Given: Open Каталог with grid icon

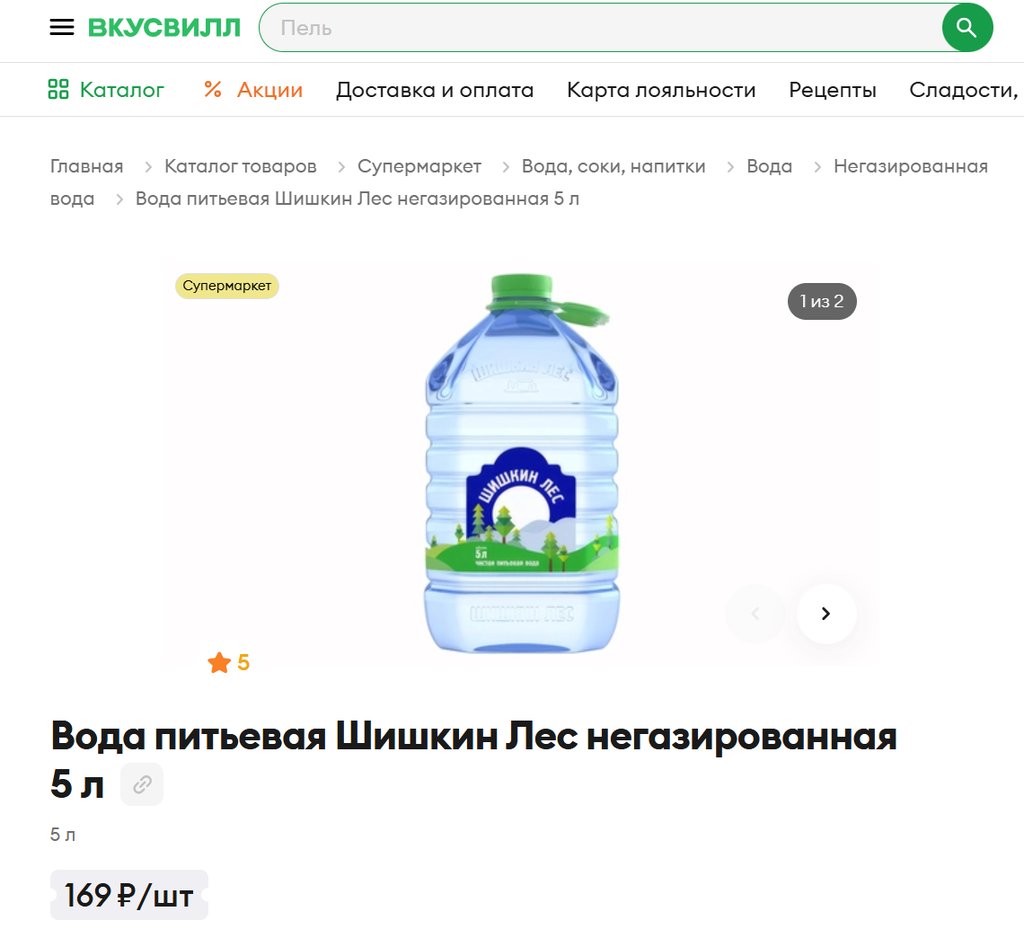Looking at the screenshot, I should [x=106, y=89].
